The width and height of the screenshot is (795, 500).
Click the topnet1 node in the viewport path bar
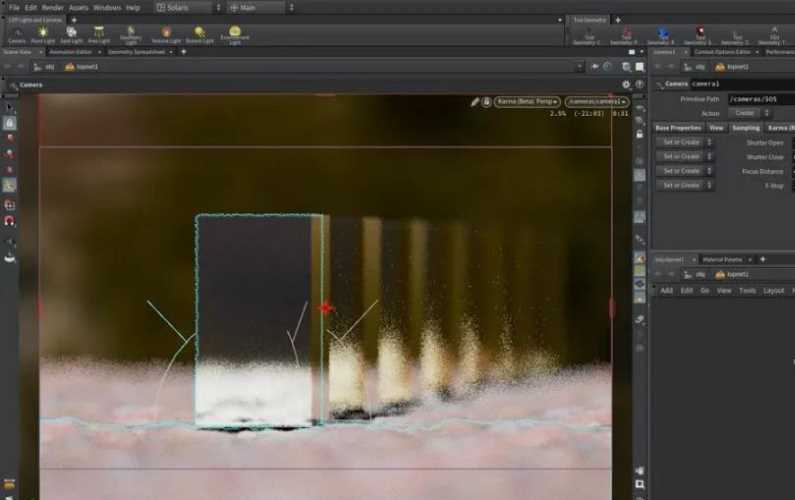82,66
